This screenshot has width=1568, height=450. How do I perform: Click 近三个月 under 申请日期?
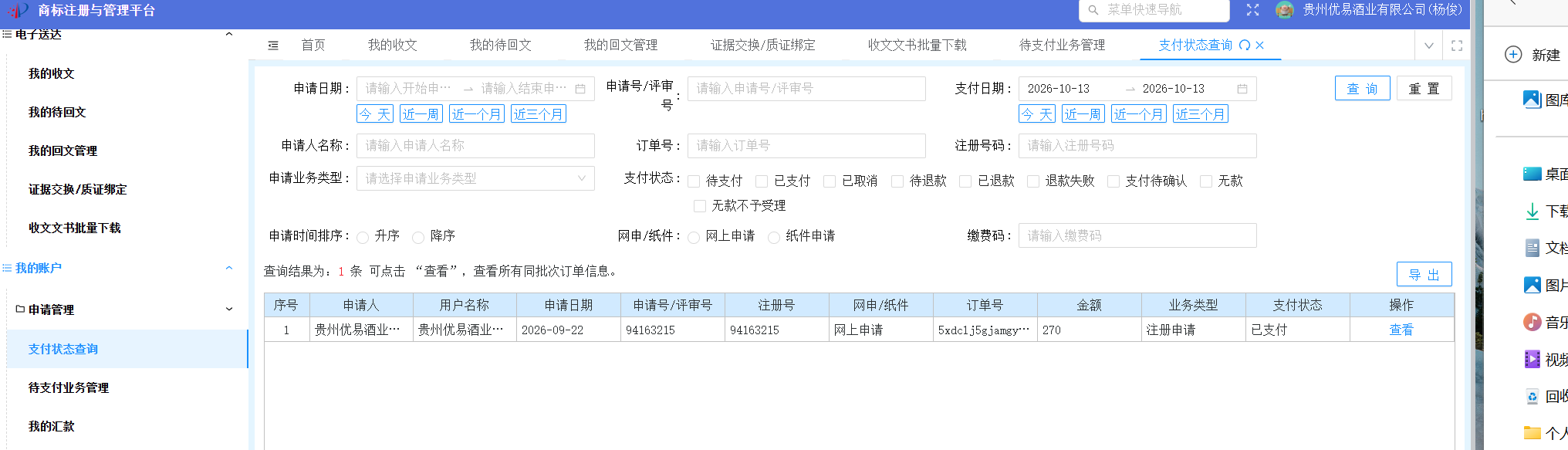pyautogui.click(x=539, y=114)
